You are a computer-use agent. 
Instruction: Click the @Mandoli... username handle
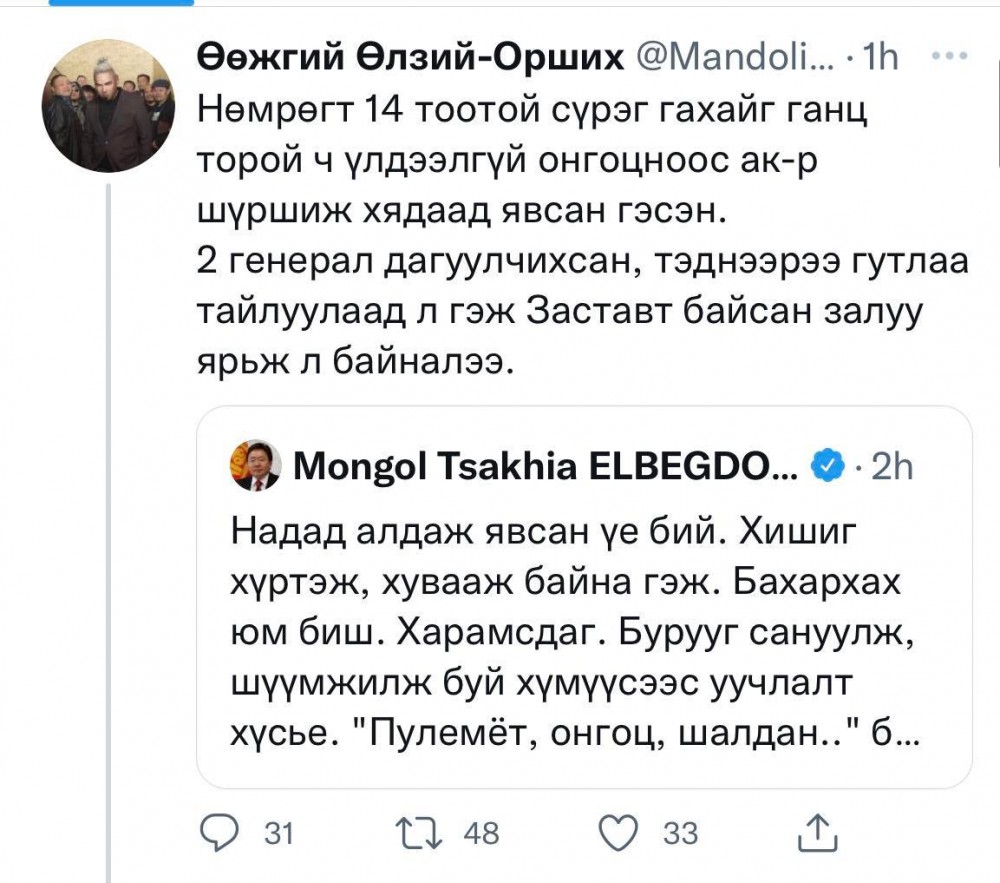coord(734,57)
